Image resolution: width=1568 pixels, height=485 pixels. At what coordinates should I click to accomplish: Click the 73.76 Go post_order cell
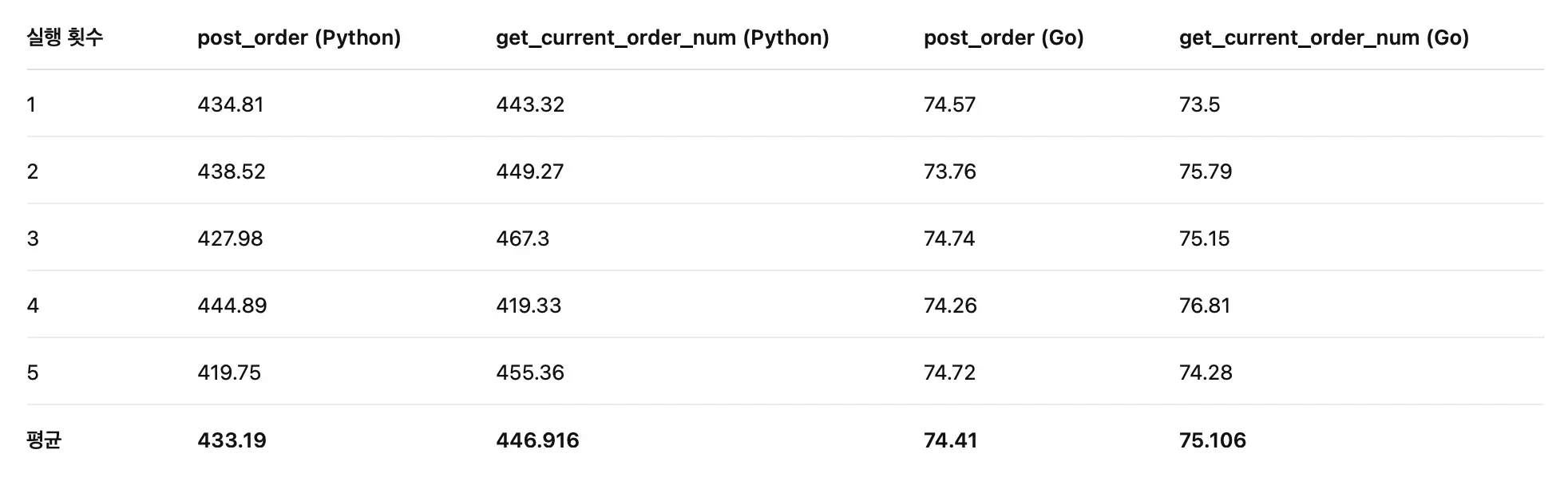point(949,172)
